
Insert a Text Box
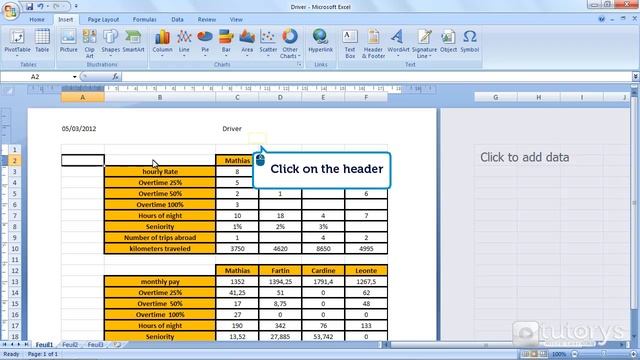pos(350,43)
